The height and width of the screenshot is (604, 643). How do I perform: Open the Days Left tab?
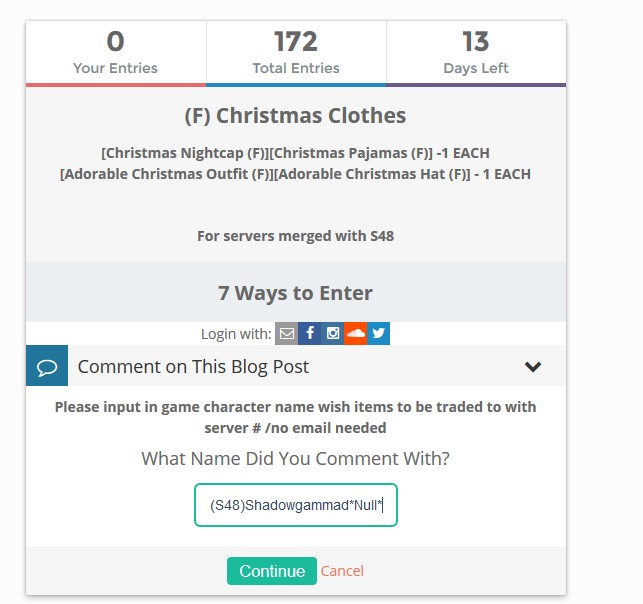click(x=475, y=53)
